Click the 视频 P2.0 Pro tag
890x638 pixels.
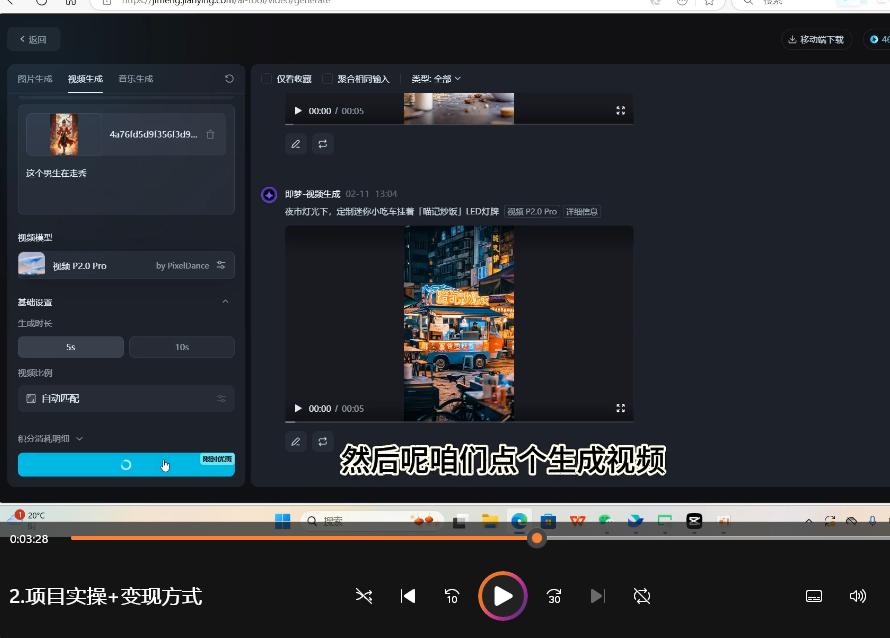[532, 212]
